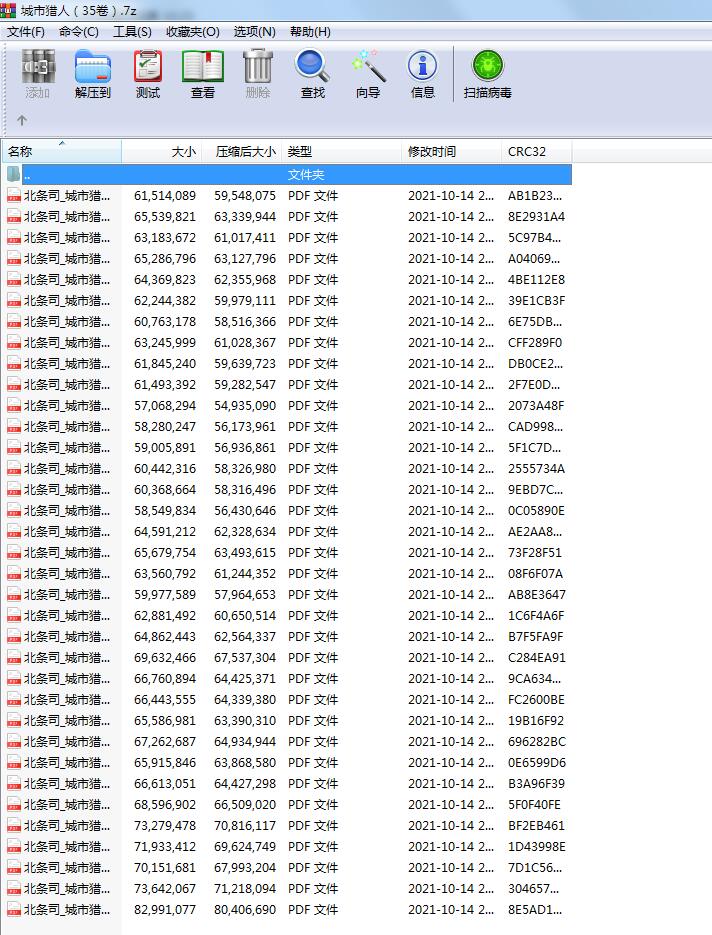Click the up-one-level arrow icon
712x935 pixels.
(22, 121)
